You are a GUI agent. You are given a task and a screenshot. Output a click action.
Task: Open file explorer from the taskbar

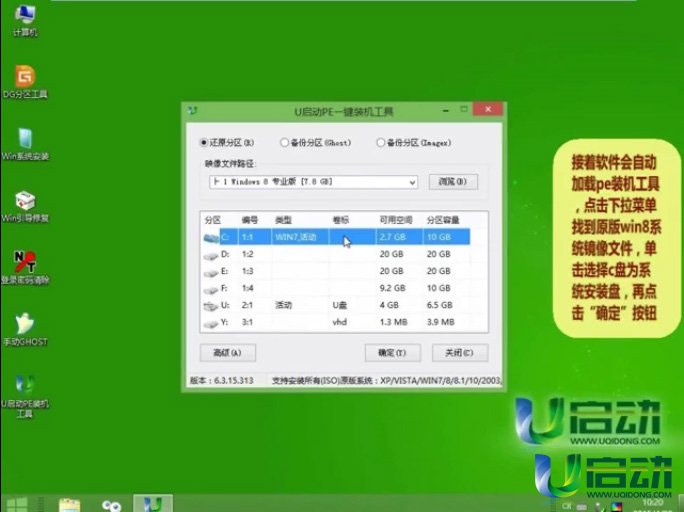[x=69, y=505]
